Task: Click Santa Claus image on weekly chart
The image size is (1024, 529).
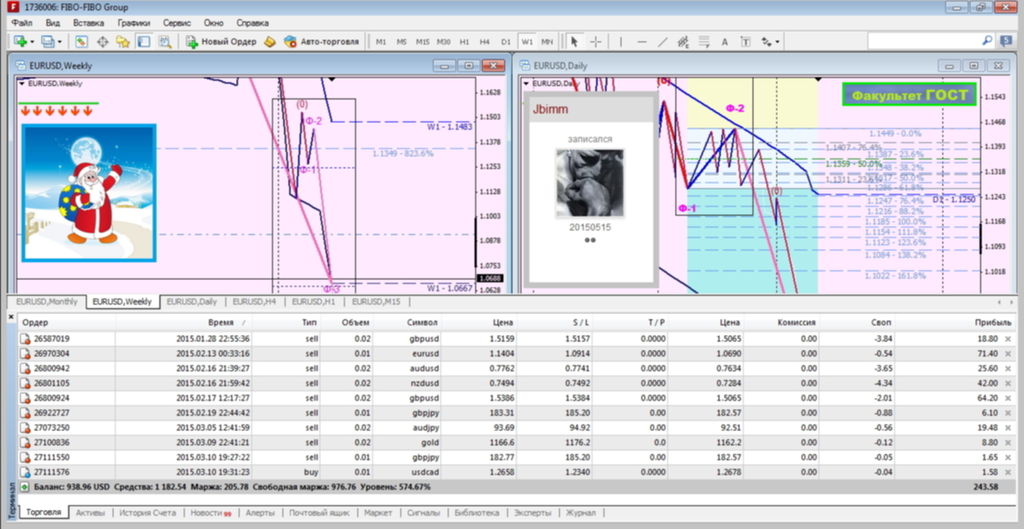Action: 89,193
